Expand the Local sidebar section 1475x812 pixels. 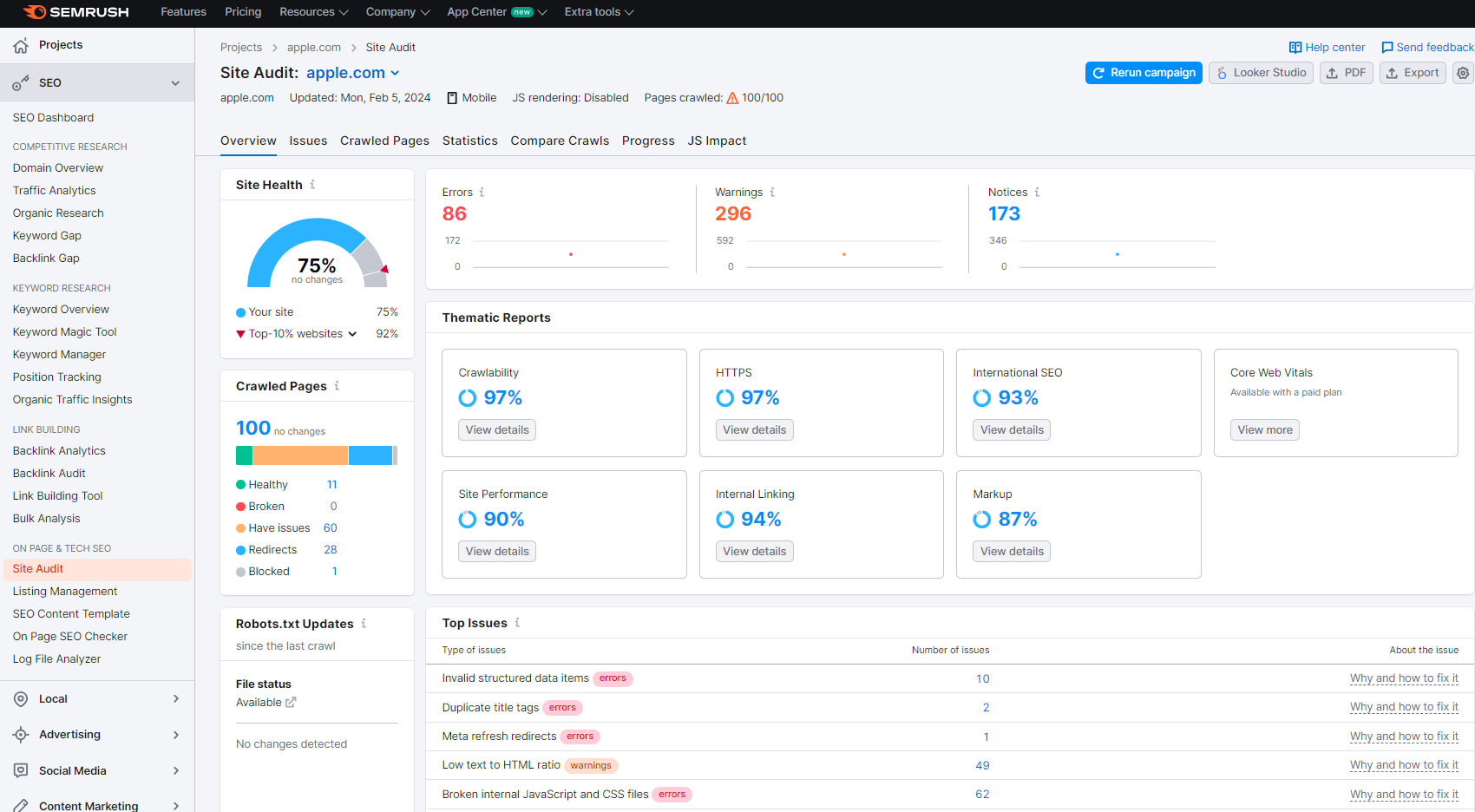[x=176, y=699]
